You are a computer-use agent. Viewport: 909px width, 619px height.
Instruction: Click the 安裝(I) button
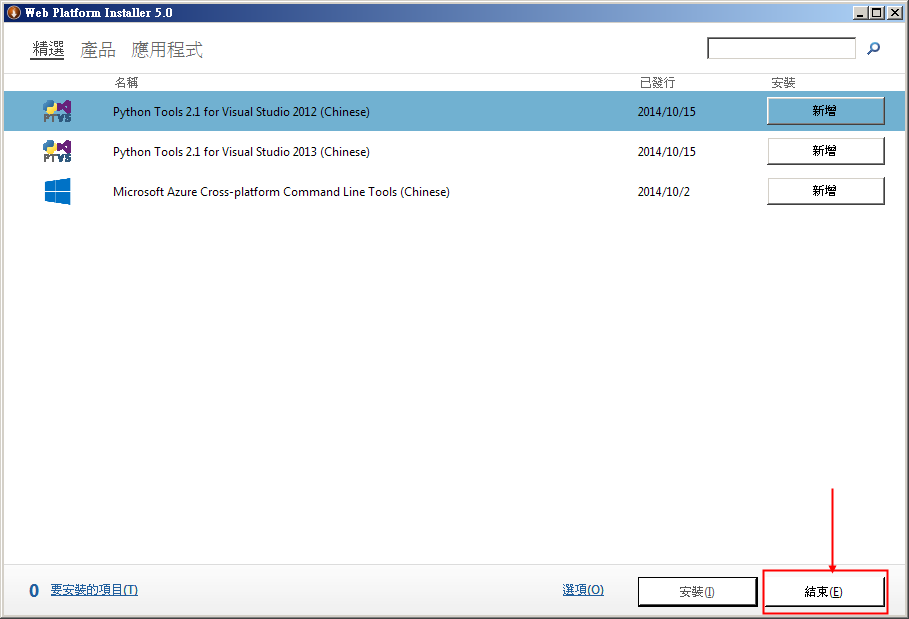(x=697, y=592)
